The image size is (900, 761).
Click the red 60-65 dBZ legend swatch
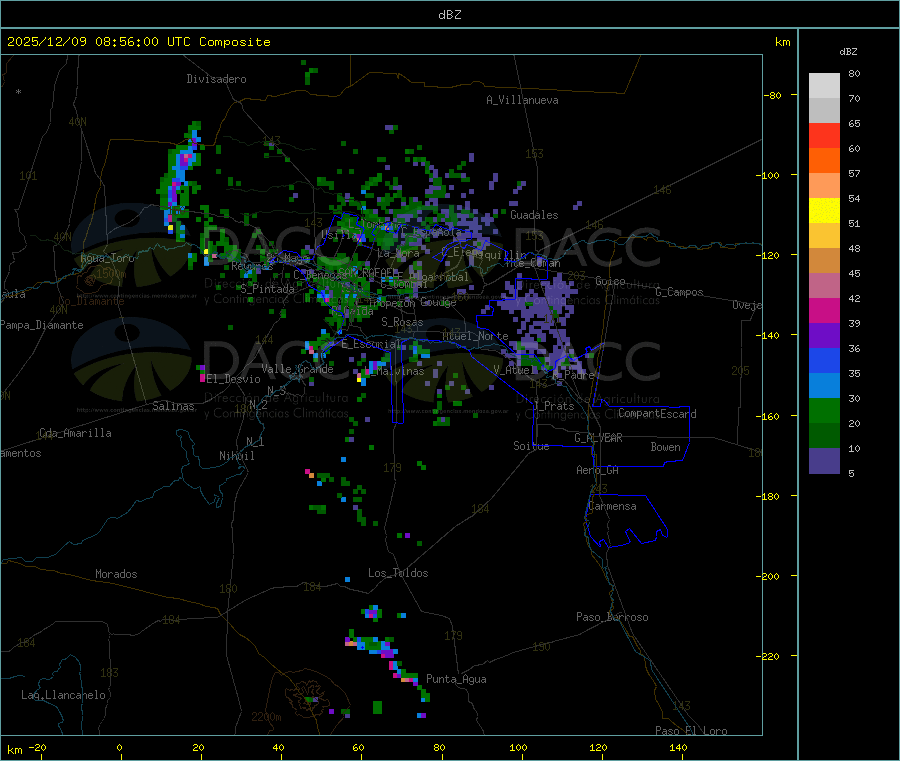pyautogui.click(x=824, y=135)
